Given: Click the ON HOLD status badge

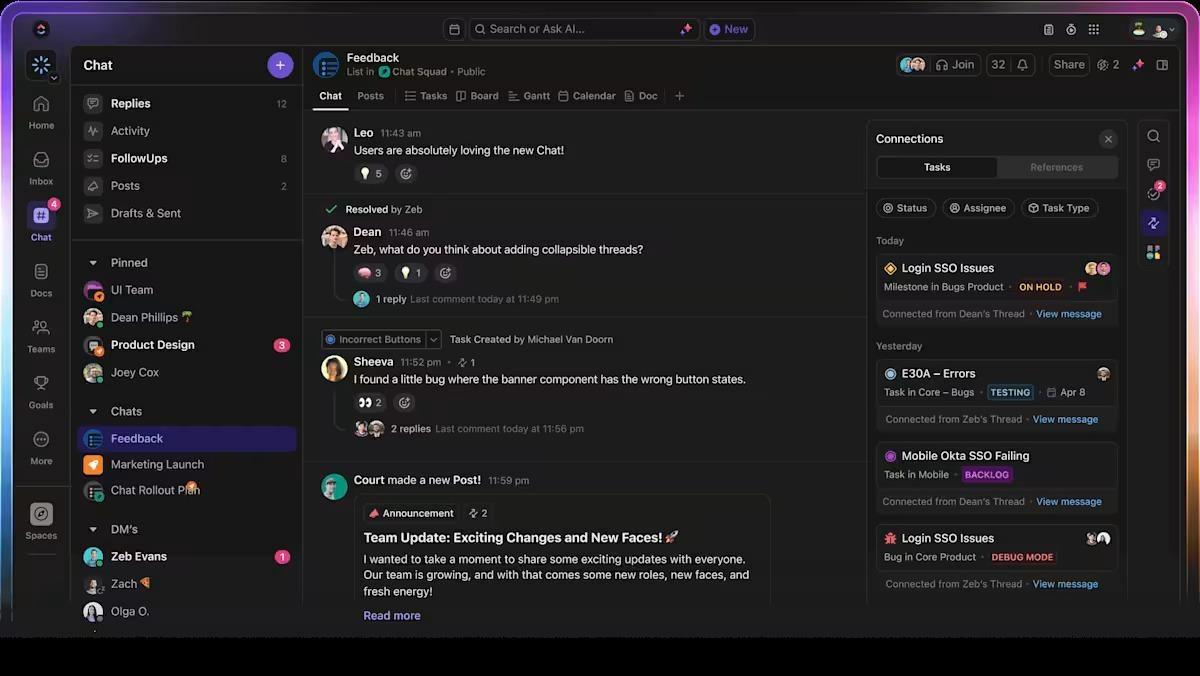Looking at the screenshot, I should 1040,286.
